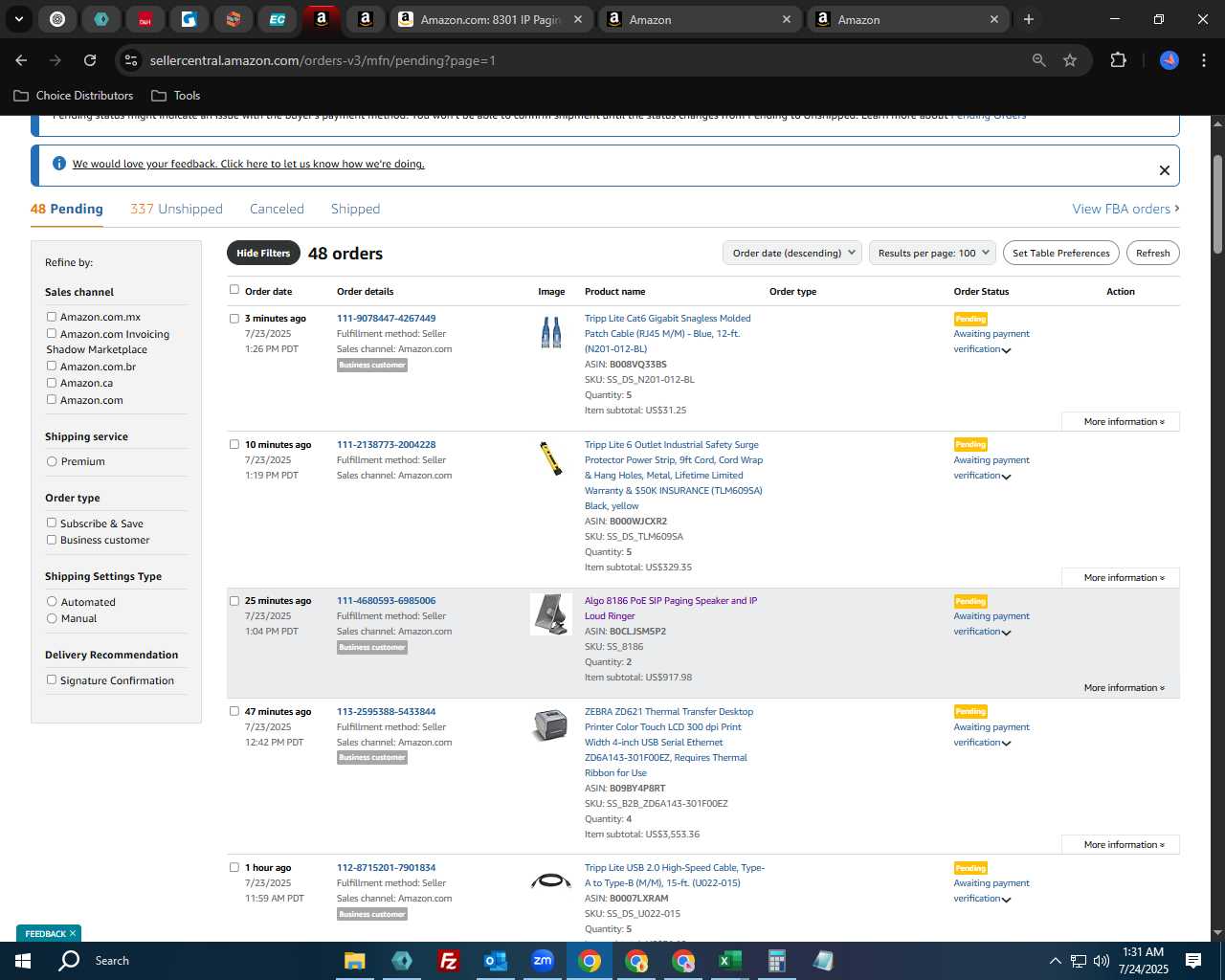The height and width of the screenshot is (980, 1225).
Task: Open the tab search dropdown arrow
Action: click(18, 19)
